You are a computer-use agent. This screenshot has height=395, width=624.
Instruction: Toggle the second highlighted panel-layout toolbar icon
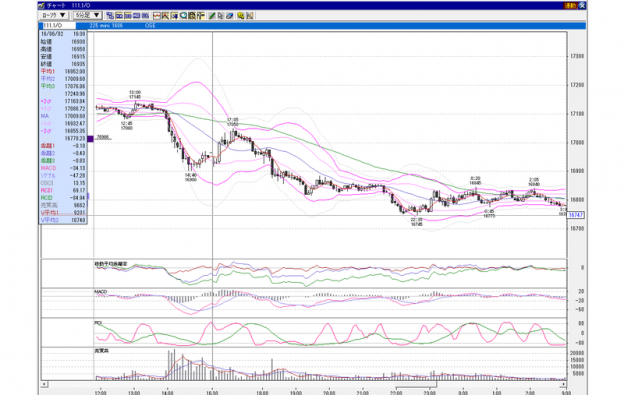click(x=128, y=16)
